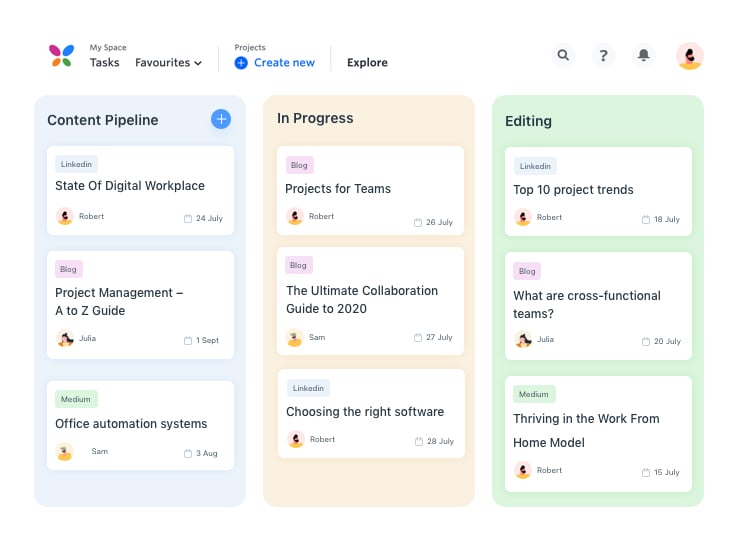
Task: Click assignee name Sam on Office automation card
Action: coord(100,451)
